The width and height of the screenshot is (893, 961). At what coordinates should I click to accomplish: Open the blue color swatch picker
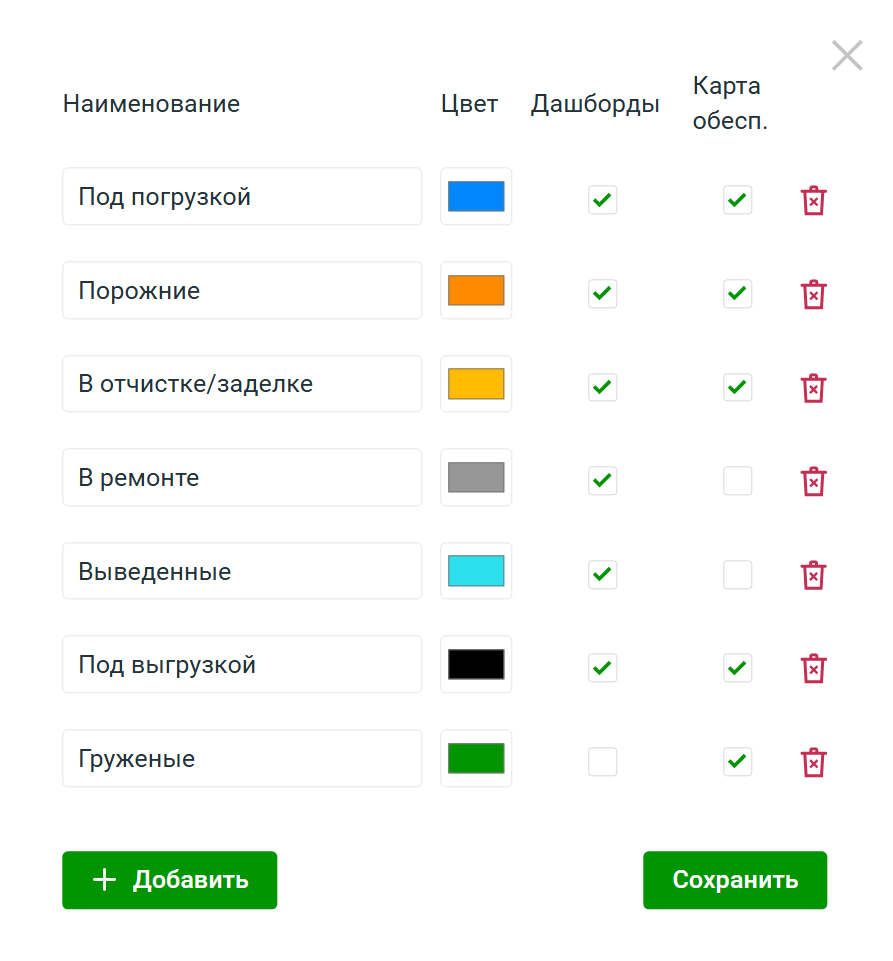[476, 197]
